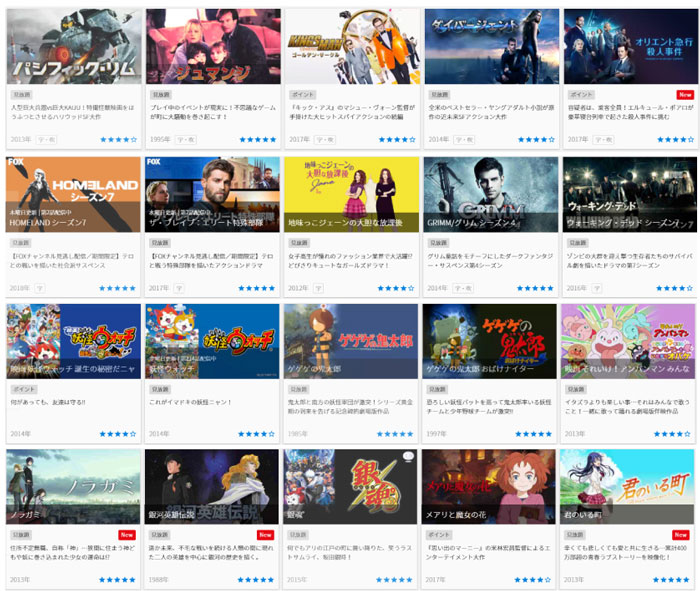Click the star rating on ゲゲゲの鬼太郎 1985 card
Screen dimensions: 700x591
[x=395, y=434]
